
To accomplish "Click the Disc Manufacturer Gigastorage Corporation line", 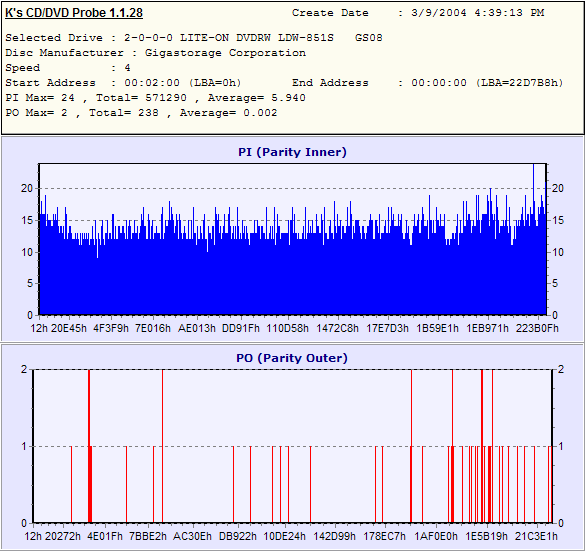I will (x=156, y=53).
